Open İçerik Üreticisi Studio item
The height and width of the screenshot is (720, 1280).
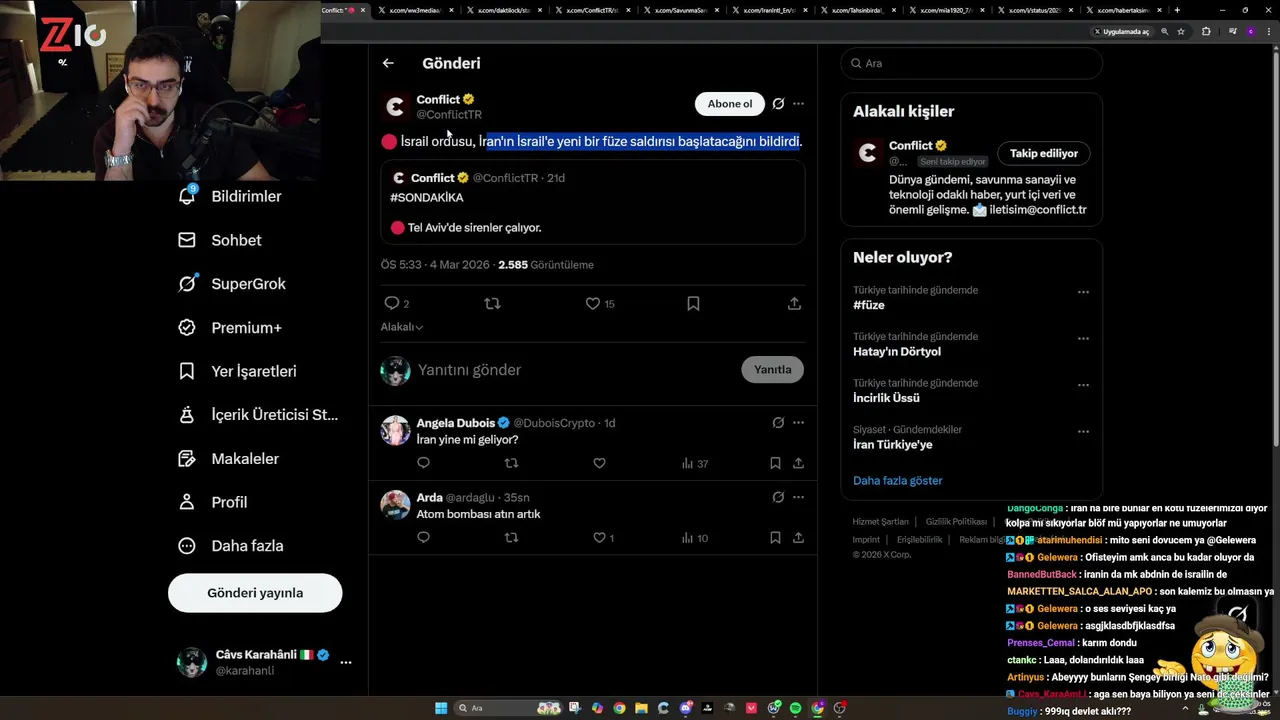257,415
